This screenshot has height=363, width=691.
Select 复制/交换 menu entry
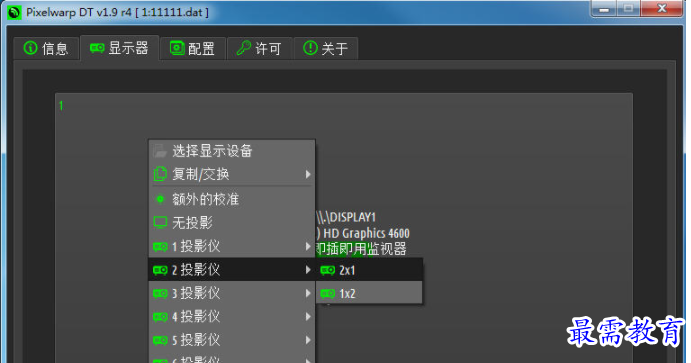(232, 174)
